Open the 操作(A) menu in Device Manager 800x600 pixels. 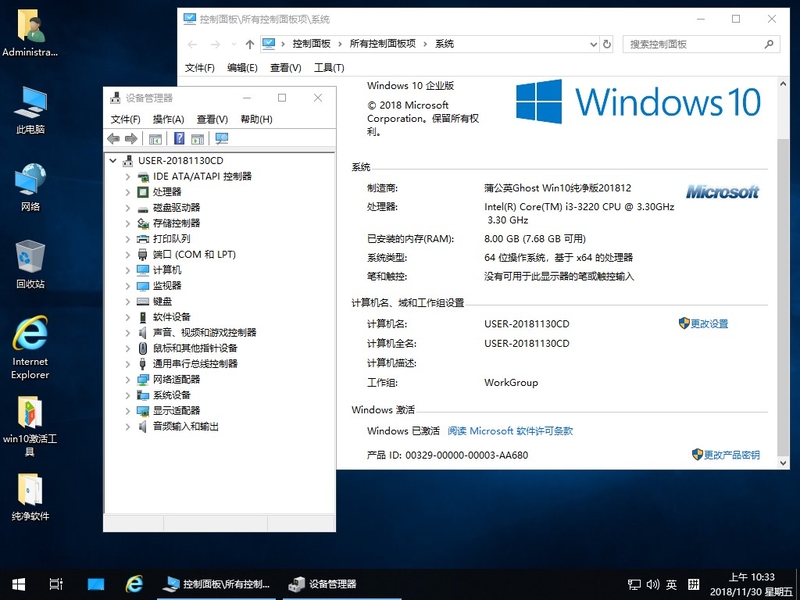click(167, 119)
